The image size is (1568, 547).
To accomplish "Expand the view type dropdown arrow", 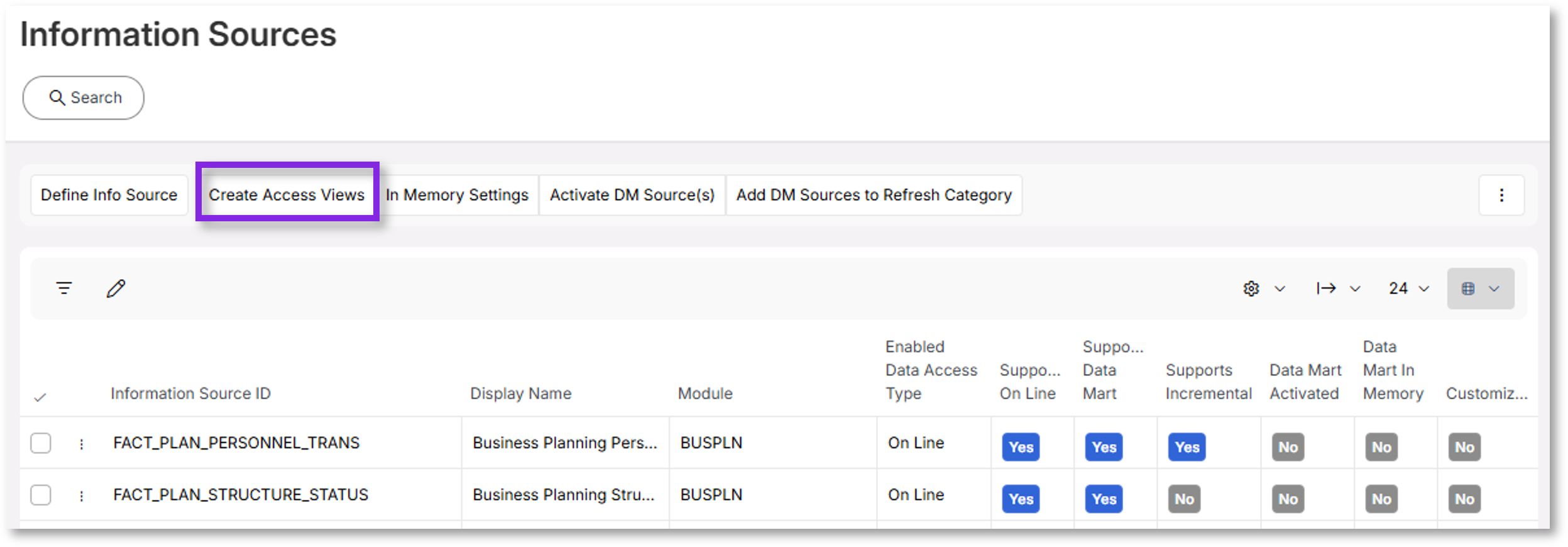I will pos(1494,289).
